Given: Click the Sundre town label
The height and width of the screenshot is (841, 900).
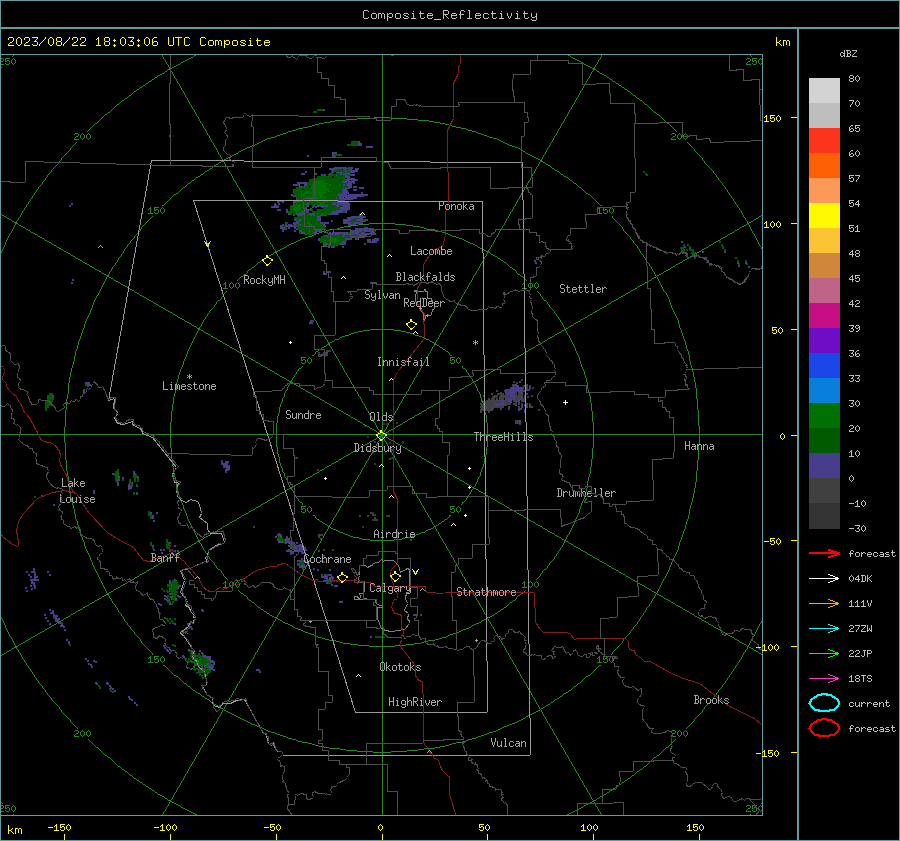Looking at the screenshot, I should pyautogui.click(x=303, y=414).
